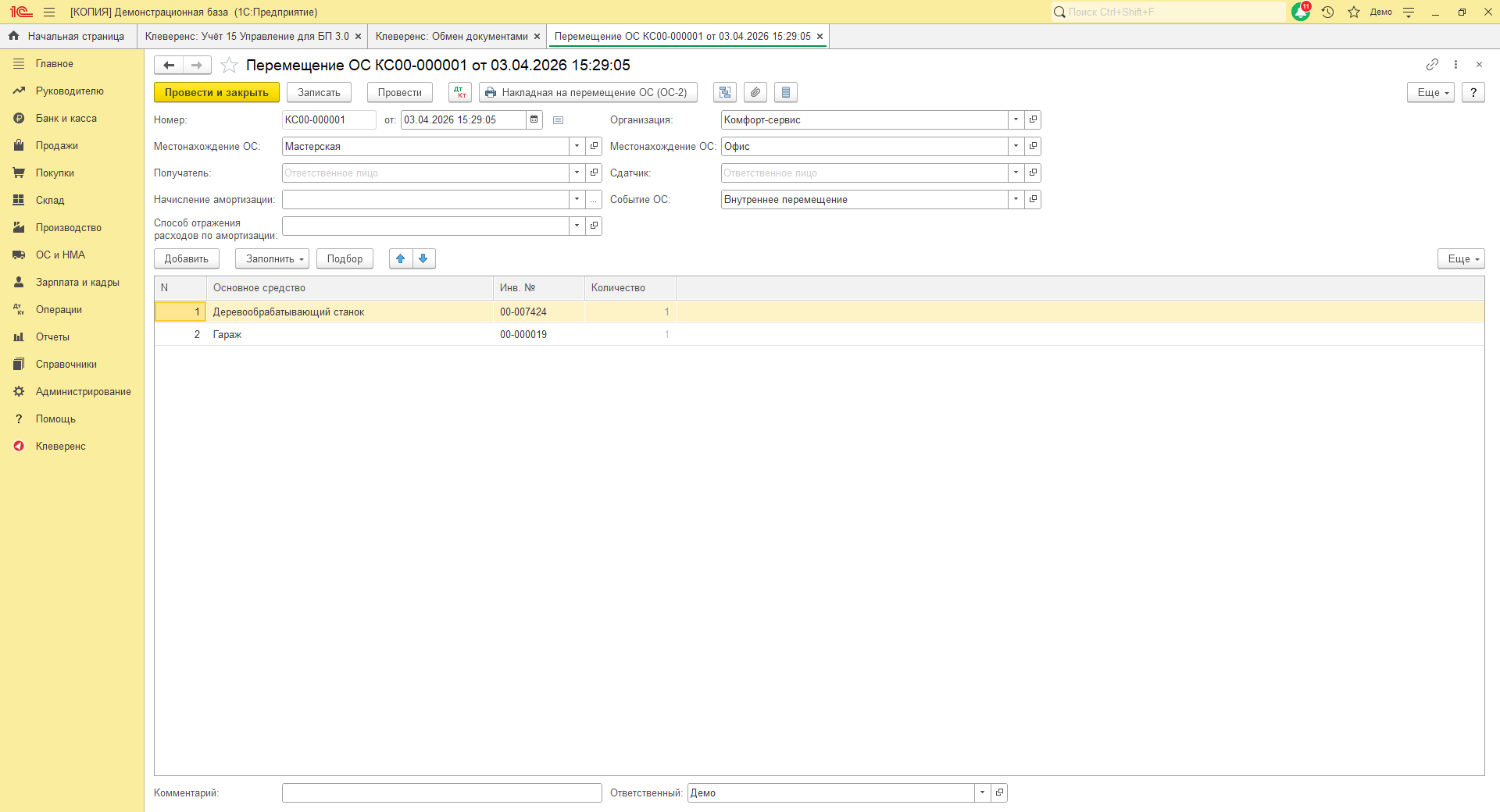Add document to favorites star
Image resolution: width=1500 pixels, height=812 pixels.
(x=229, y=65)
